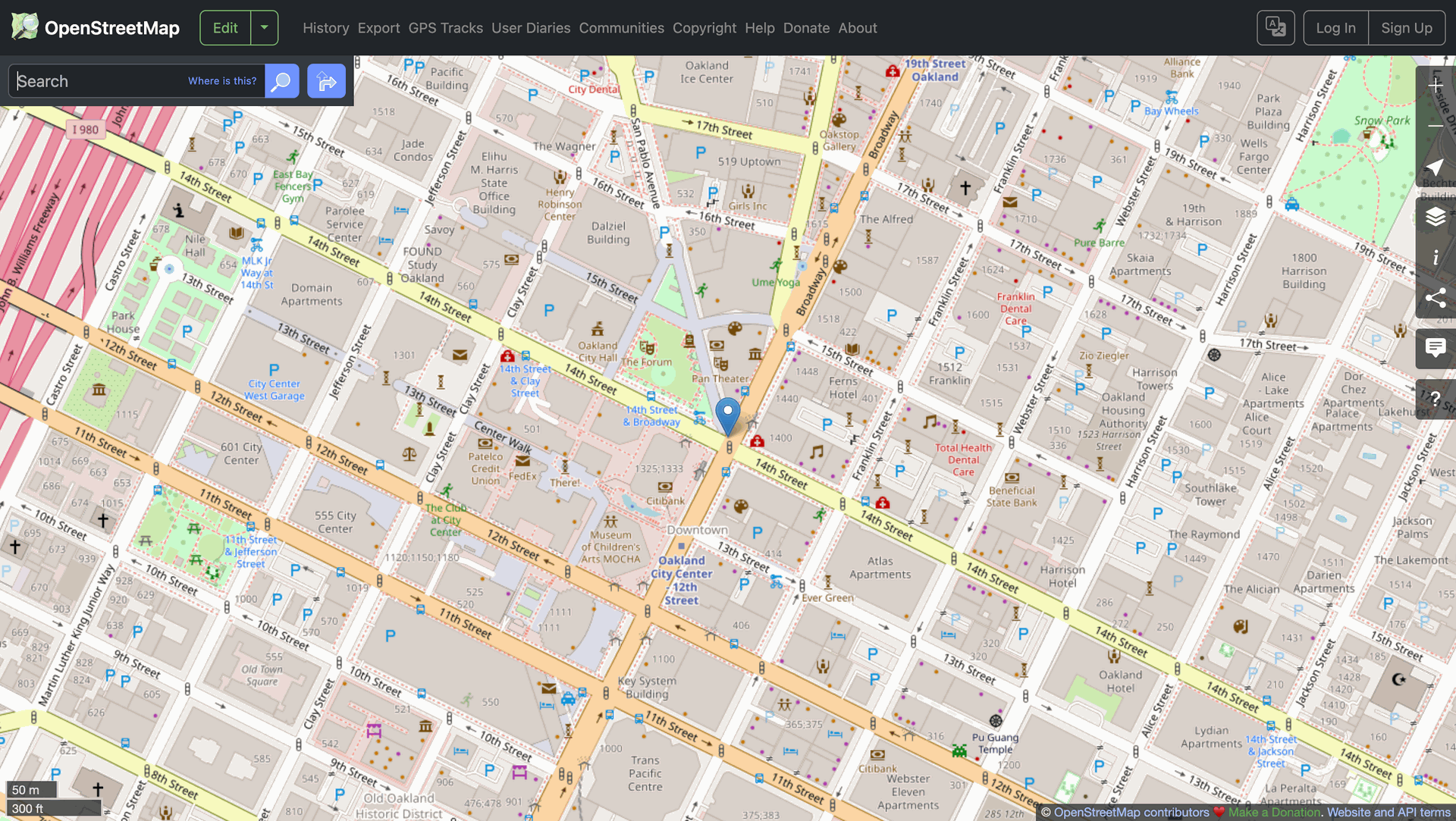This screenshot has height=821, width=1456.
Task: Open the About page
Action: pyautogui.click(x=858, y=28)
